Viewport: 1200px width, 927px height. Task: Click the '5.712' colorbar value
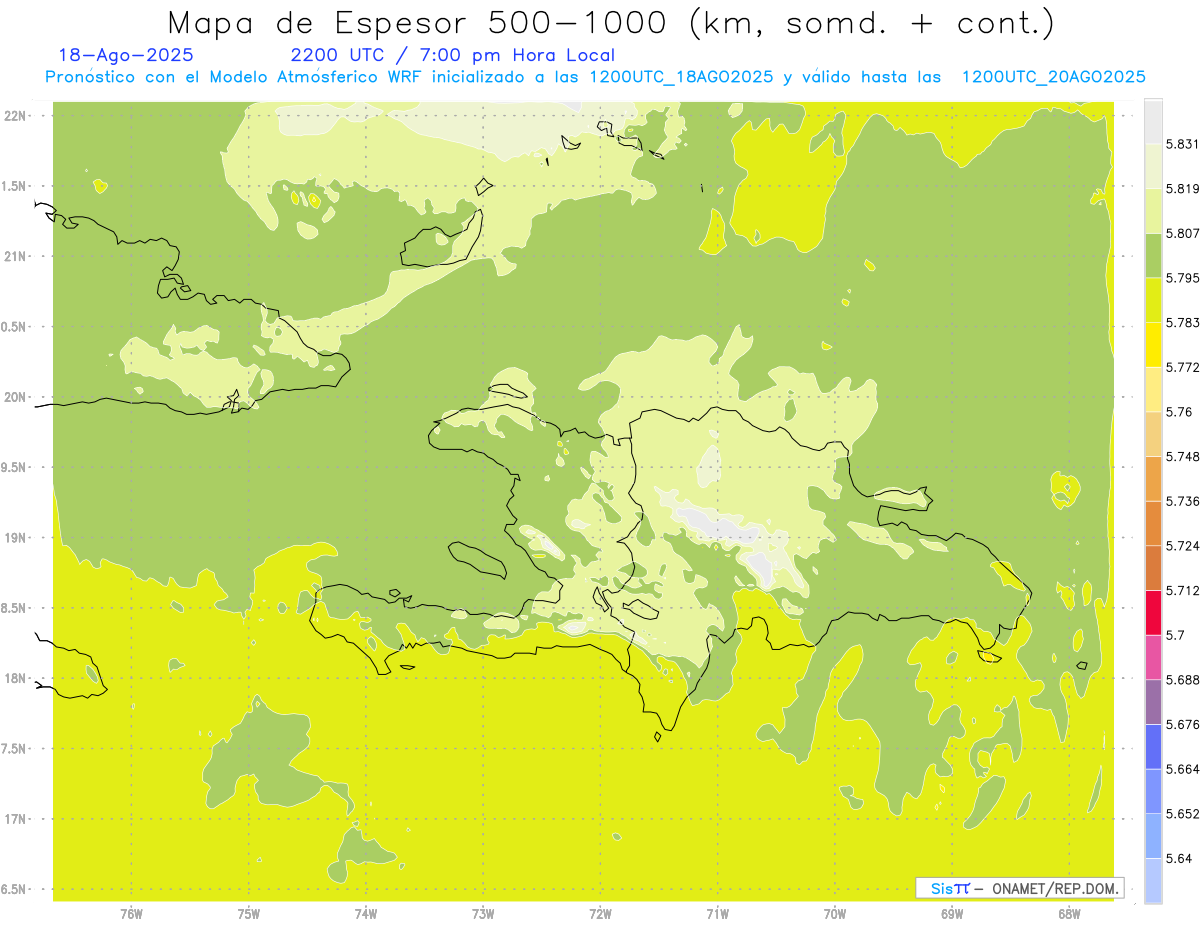tap(1182, 590)
